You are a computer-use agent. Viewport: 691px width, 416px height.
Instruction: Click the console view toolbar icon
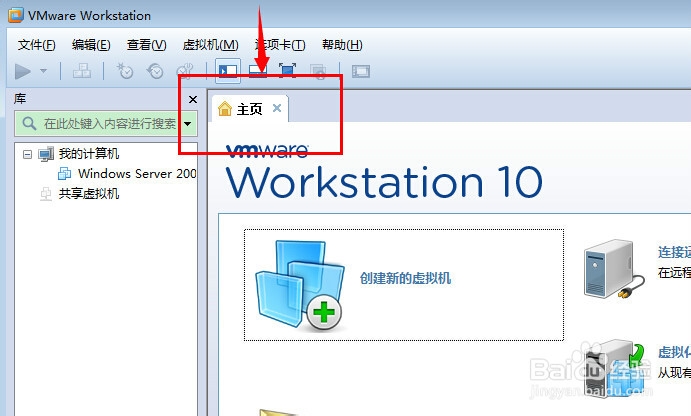click(360, 71)
